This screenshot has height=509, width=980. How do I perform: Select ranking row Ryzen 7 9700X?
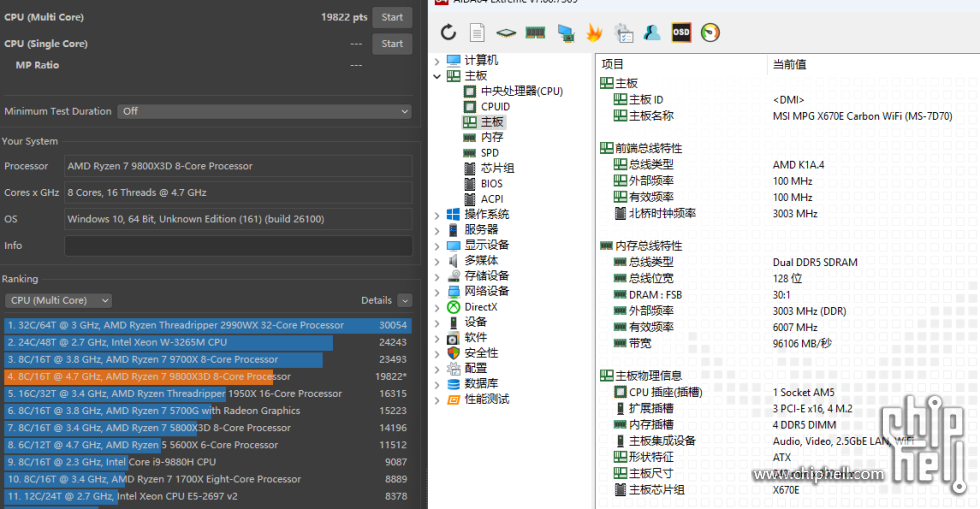pyautogui.click(x=208, y=360)
